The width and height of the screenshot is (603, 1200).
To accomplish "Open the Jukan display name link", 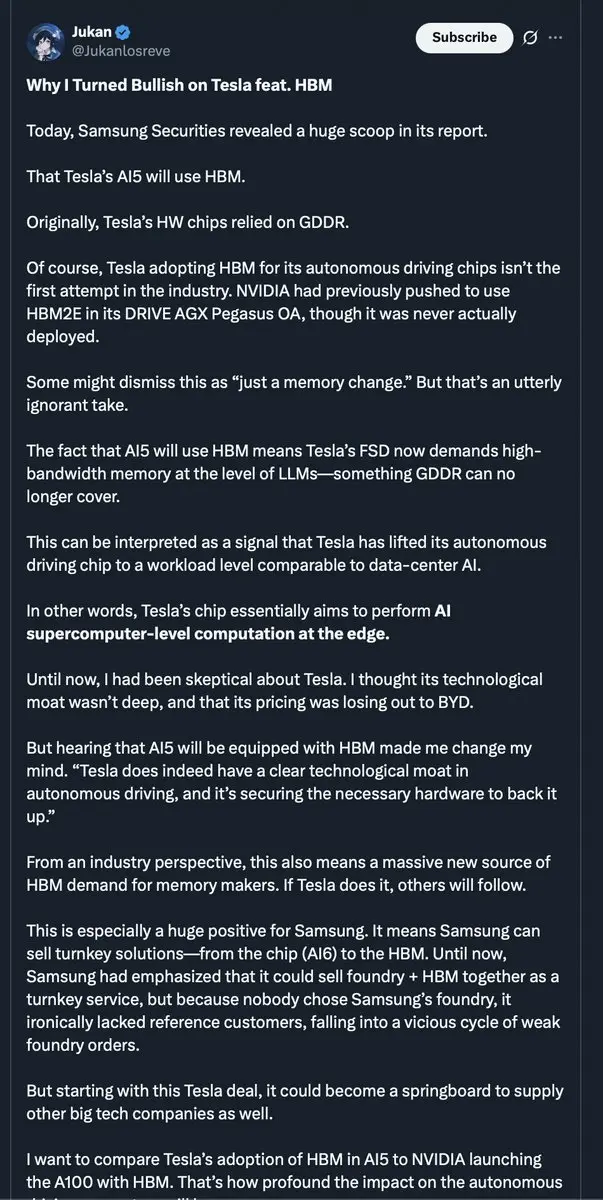I will pos(90,30).
